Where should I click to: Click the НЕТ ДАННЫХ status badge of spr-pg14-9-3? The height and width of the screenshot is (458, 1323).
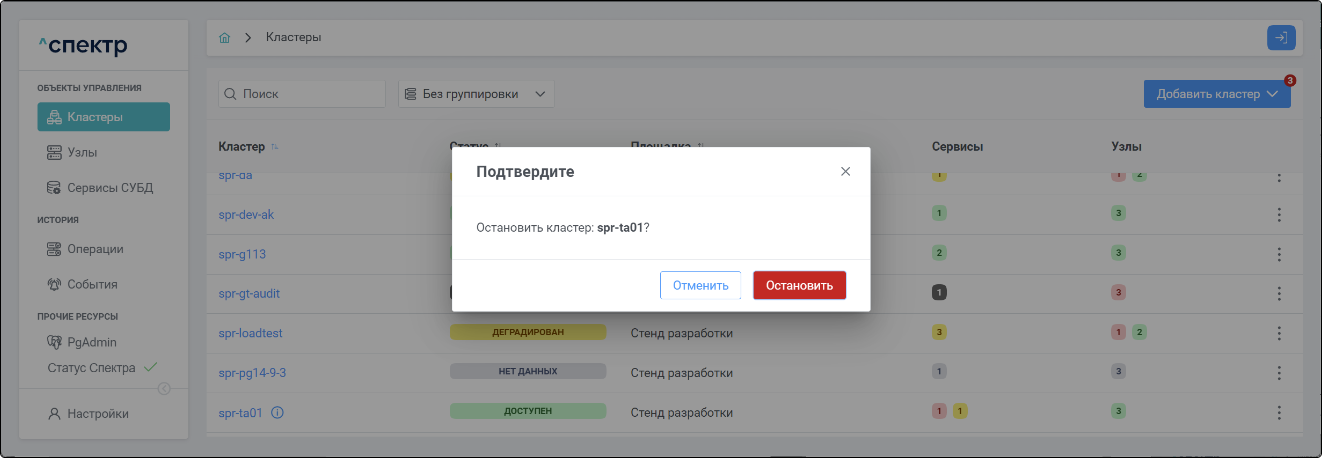(x=528, y=371)
